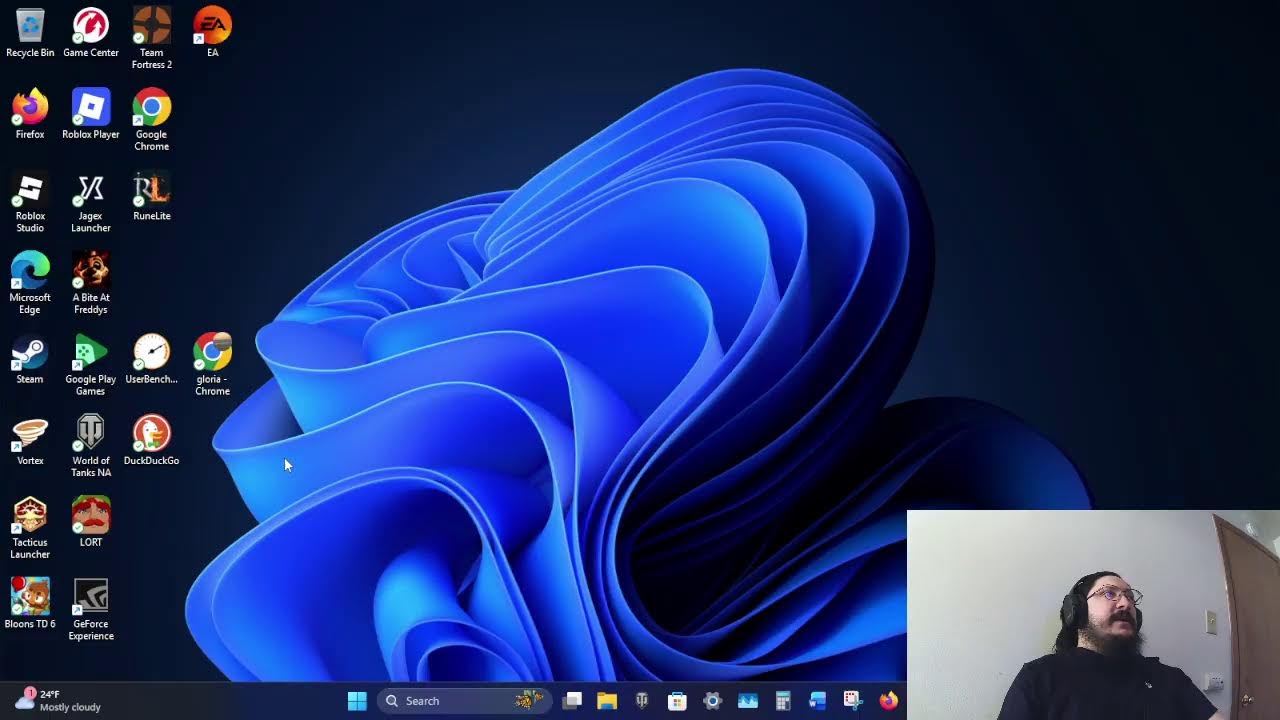Screen dimensions: 1280x720
Task: Open Snipping Tool from the taskbar
Action: click(852, 701)
